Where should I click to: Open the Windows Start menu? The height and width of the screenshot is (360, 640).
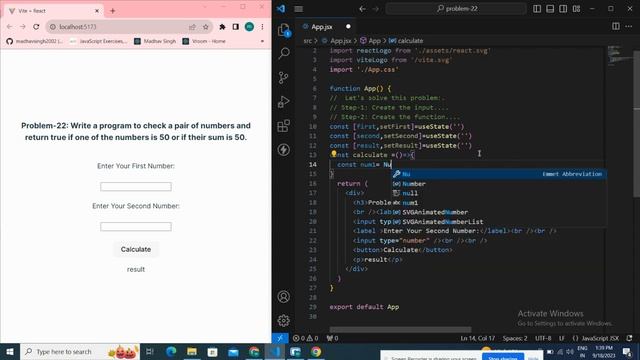[10, 351]
